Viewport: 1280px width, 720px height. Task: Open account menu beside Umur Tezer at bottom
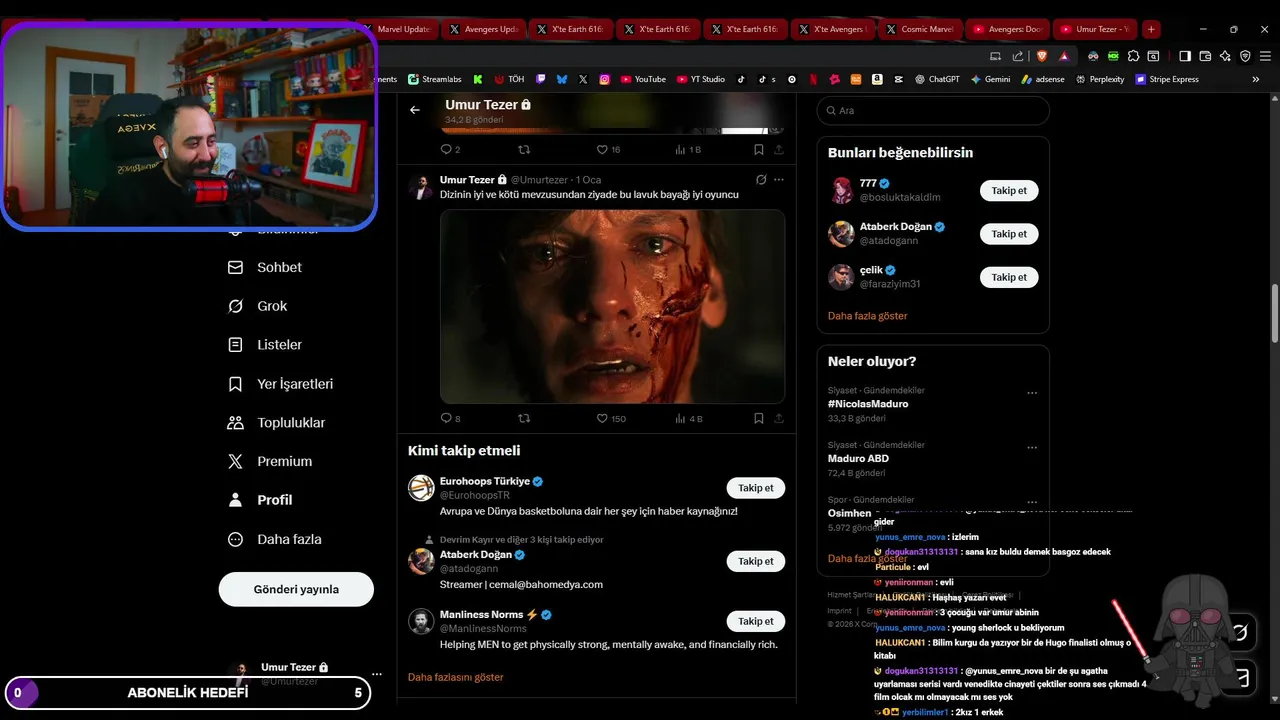click(x=377, y=674)
